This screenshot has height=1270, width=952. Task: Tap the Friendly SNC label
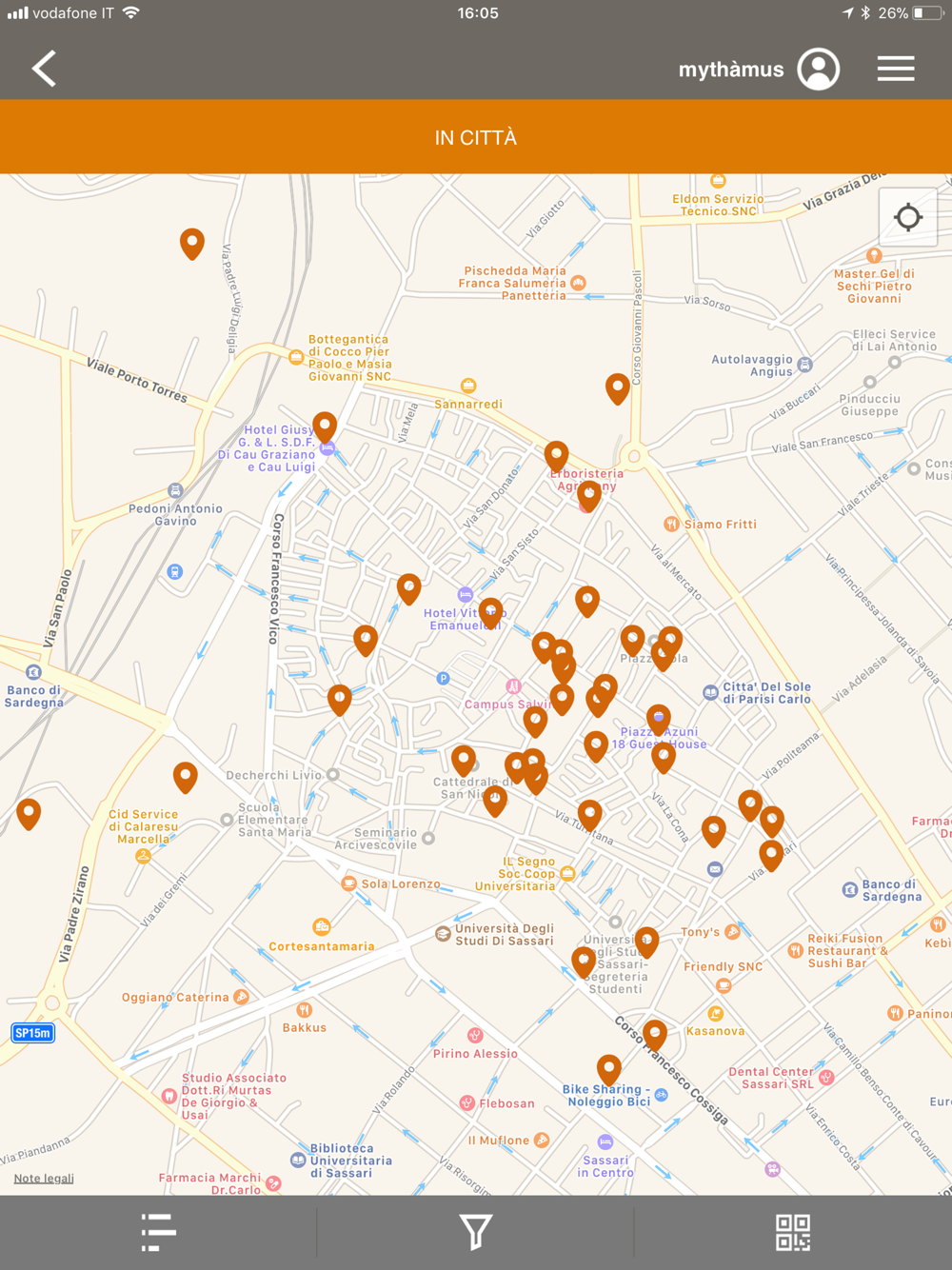[724, 966]
